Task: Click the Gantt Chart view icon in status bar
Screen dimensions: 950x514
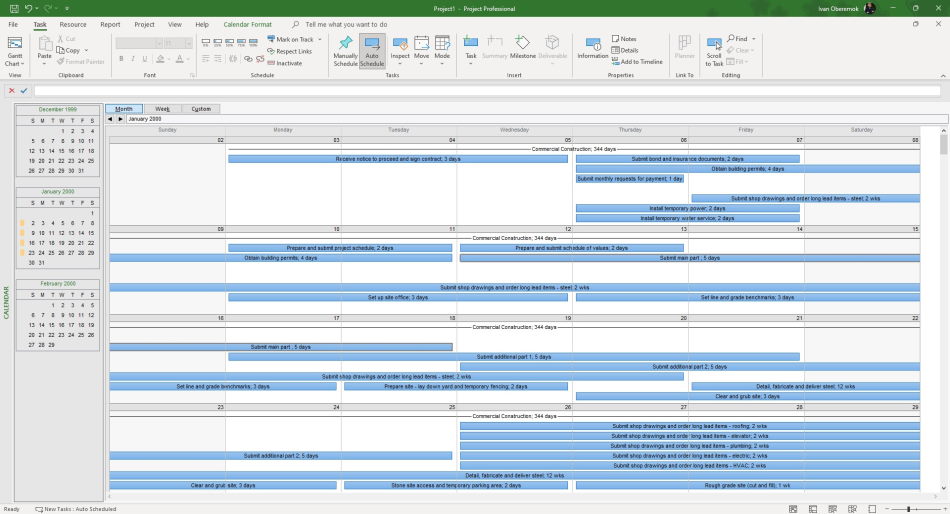Action: pyautogui.click(x=793, y=509)
